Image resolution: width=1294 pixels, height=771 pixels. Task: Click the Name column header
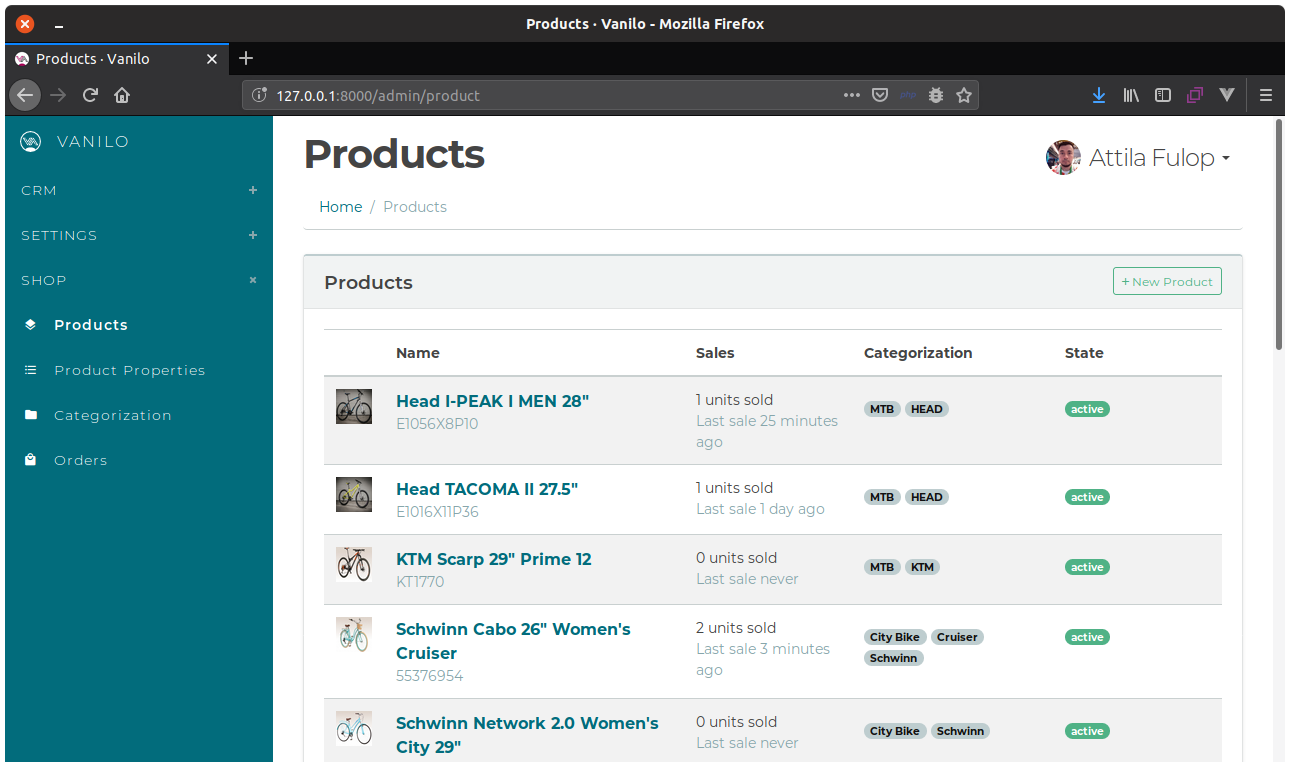pyautogui.click(x=418, y=353)
